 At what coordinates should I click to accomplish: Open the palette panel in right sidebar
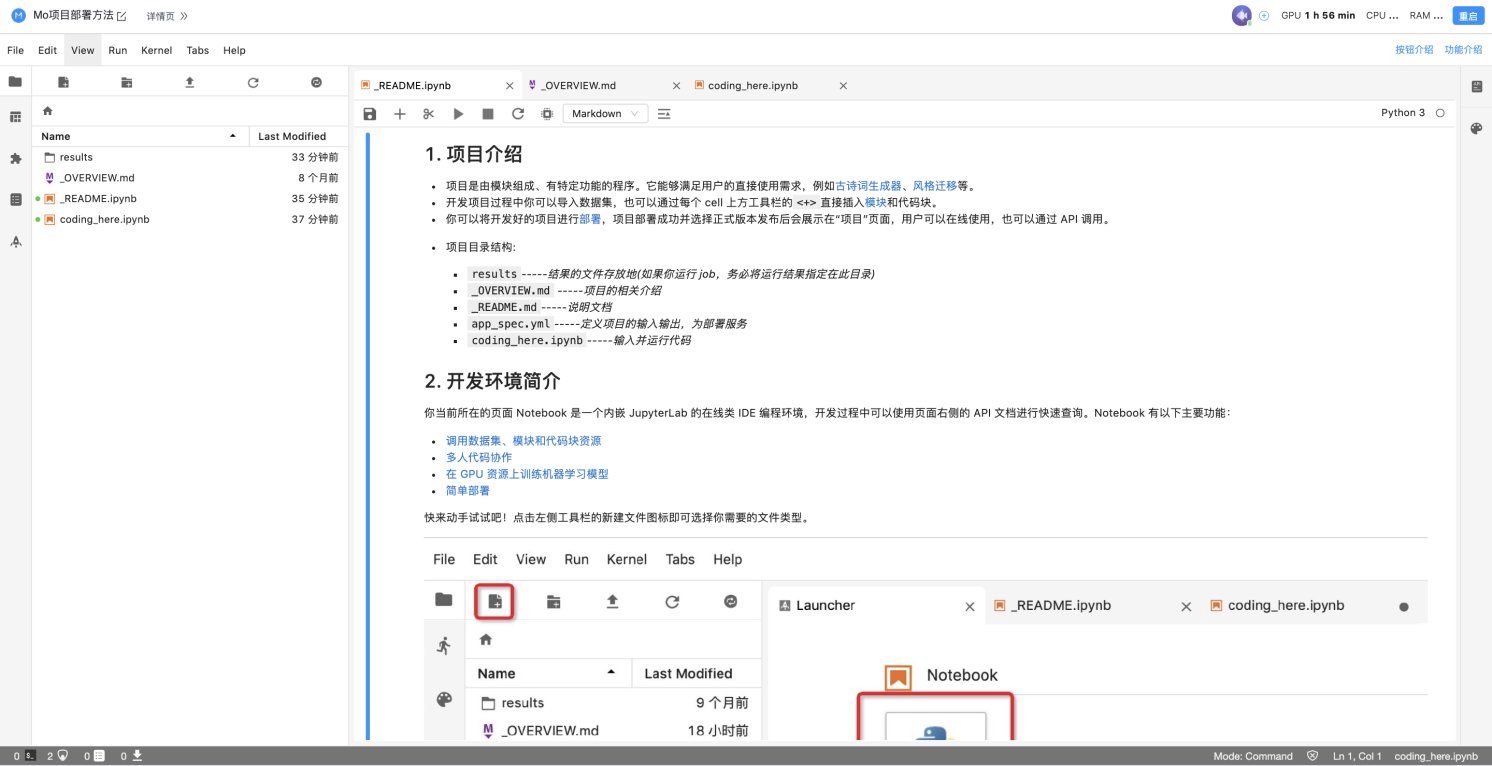1476,128
